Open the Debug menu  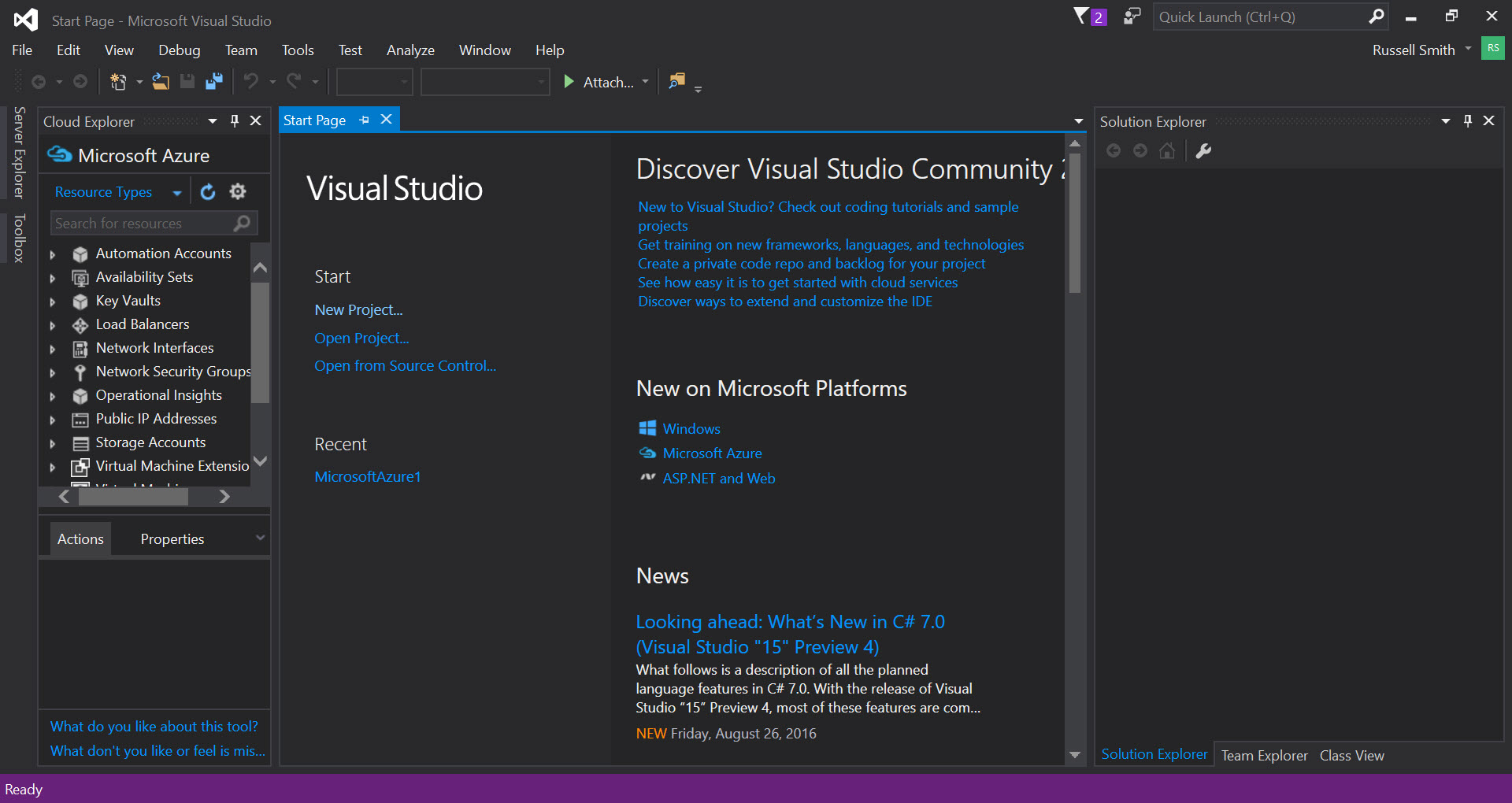(179, 50)
